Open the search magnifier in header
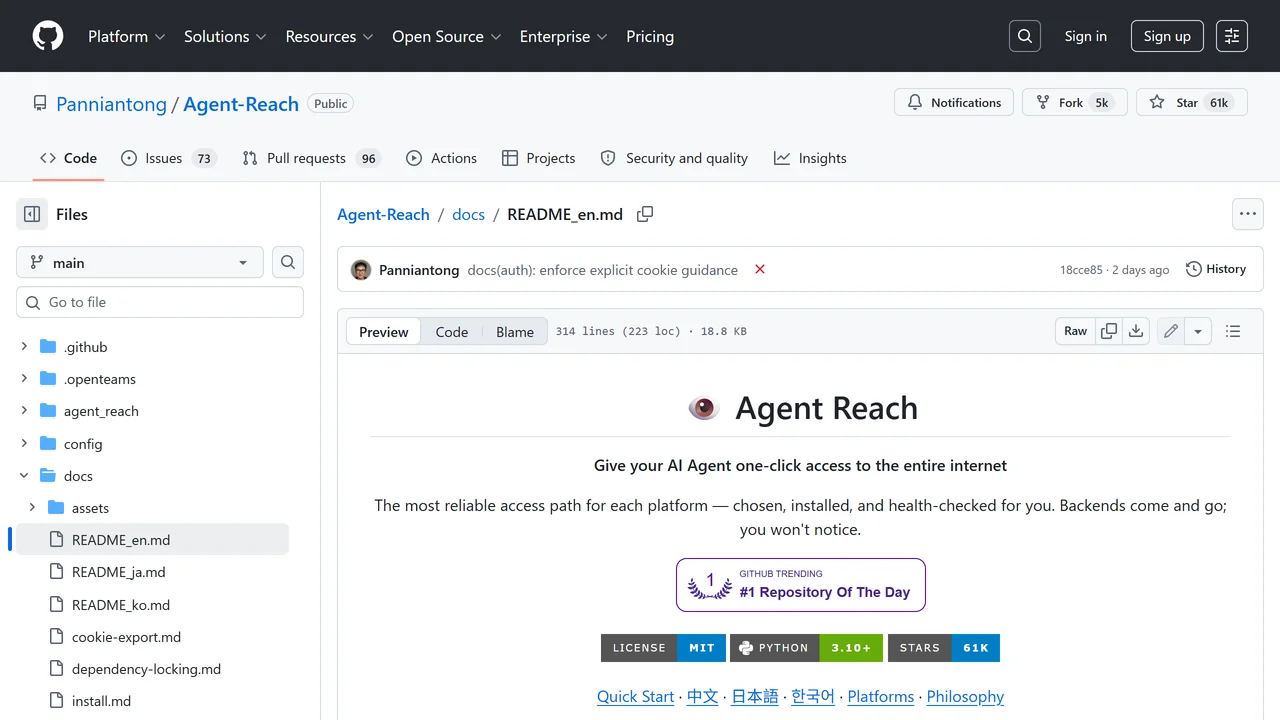Viewport: 1280px width, 720px height. click(x=1025, y=36)
